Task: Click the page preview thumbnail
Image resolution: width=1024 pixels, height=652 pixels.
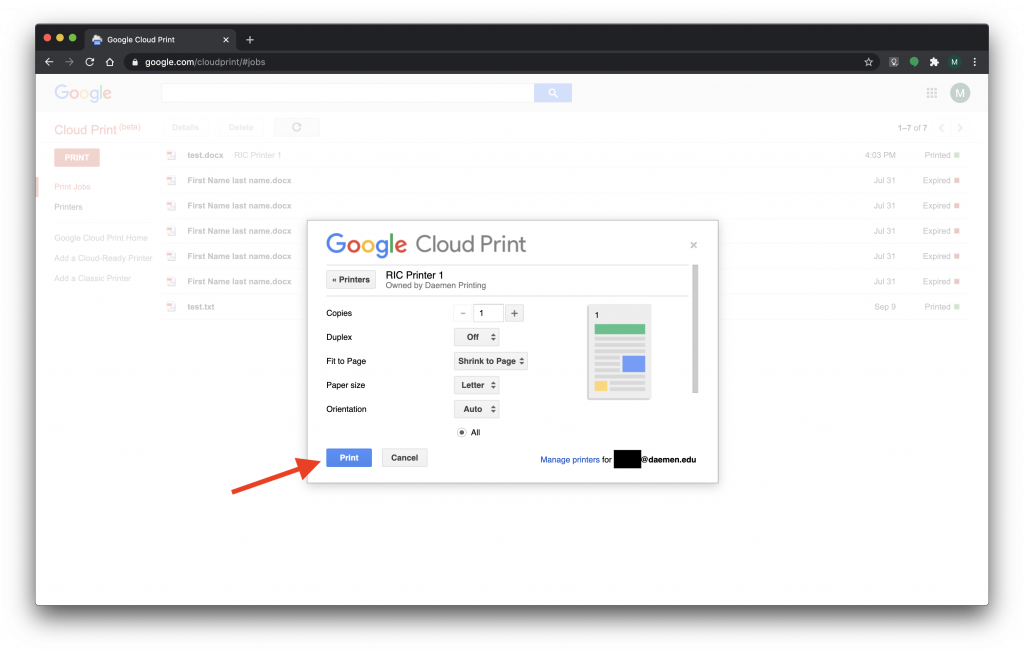Action: click(x=619, y=351)
